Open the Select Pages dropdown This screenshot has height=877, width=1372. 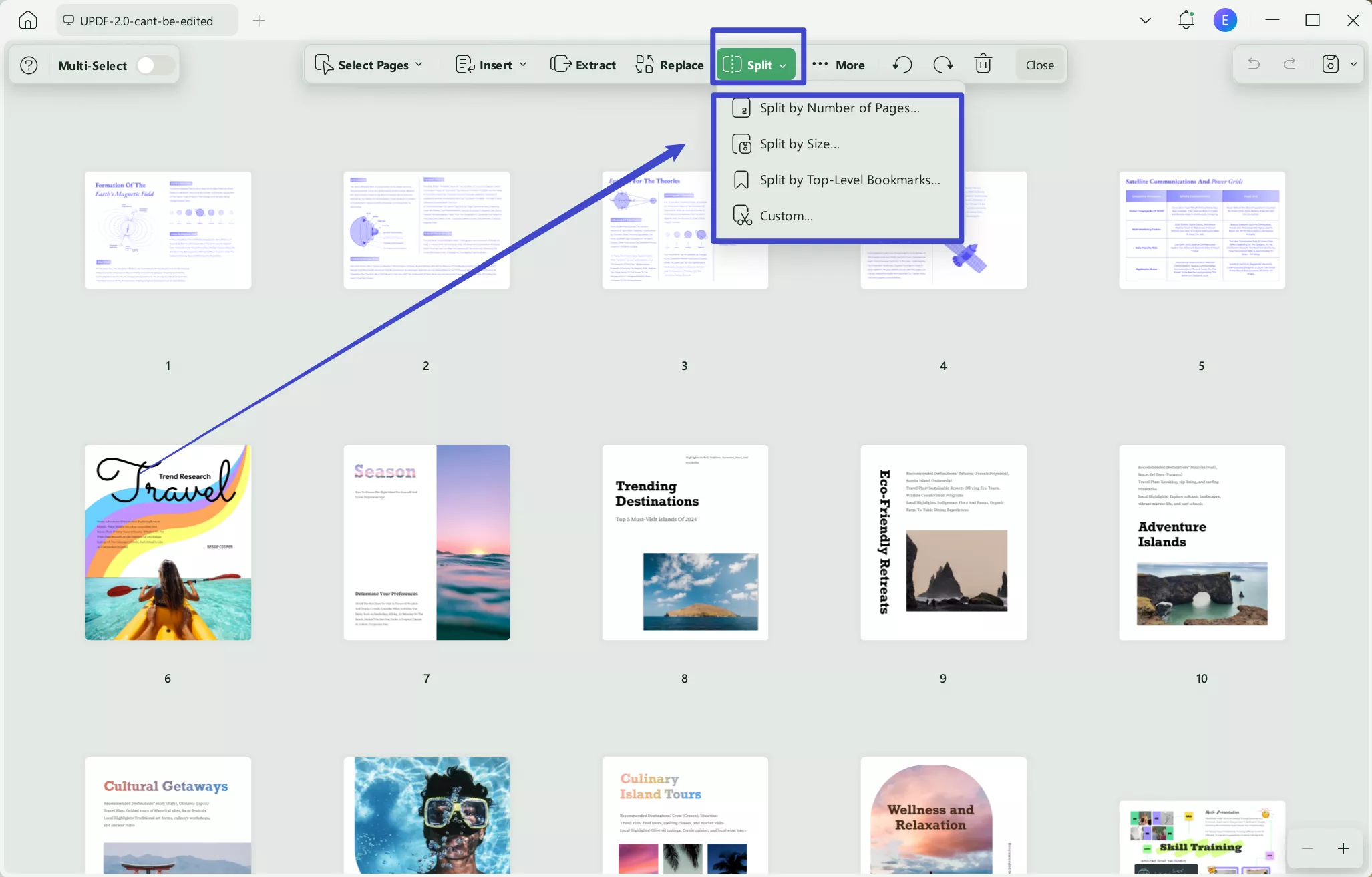tap(420, 64)
